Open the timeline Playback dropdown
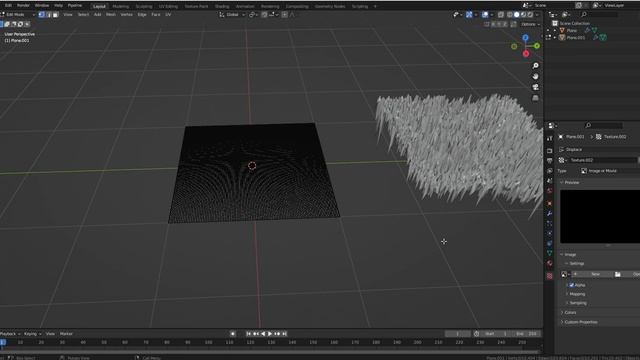This screenshot has height=360, width=640. coord(10,334)
